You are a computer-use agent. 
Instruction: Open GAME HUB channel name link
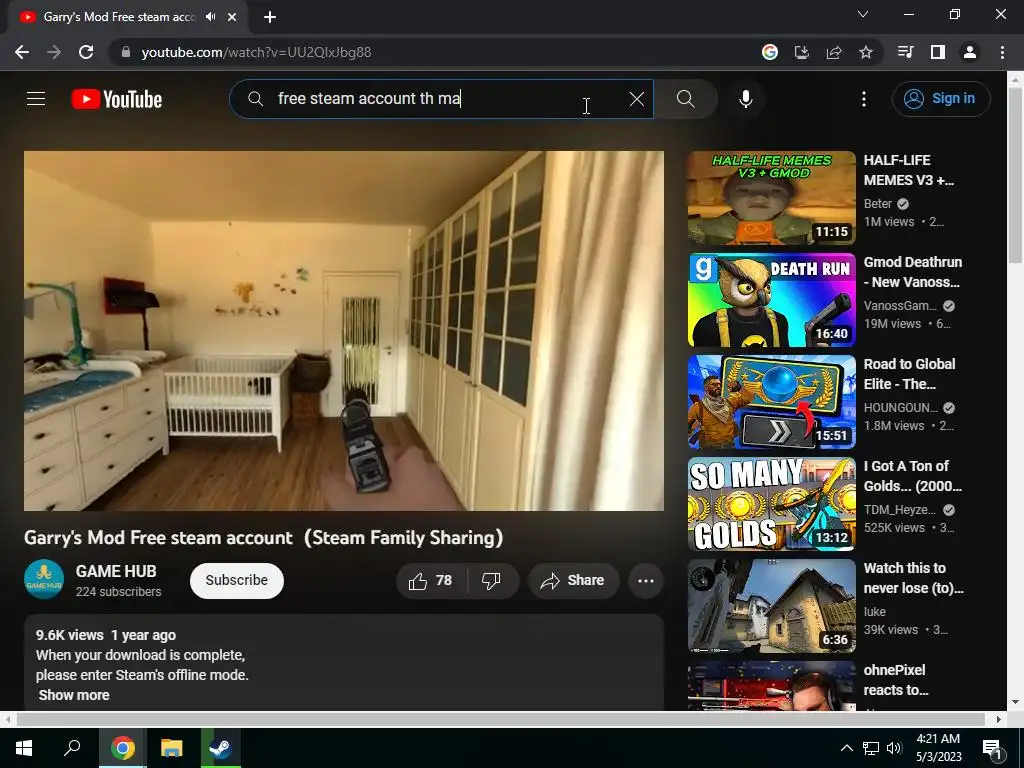point(116,571)
